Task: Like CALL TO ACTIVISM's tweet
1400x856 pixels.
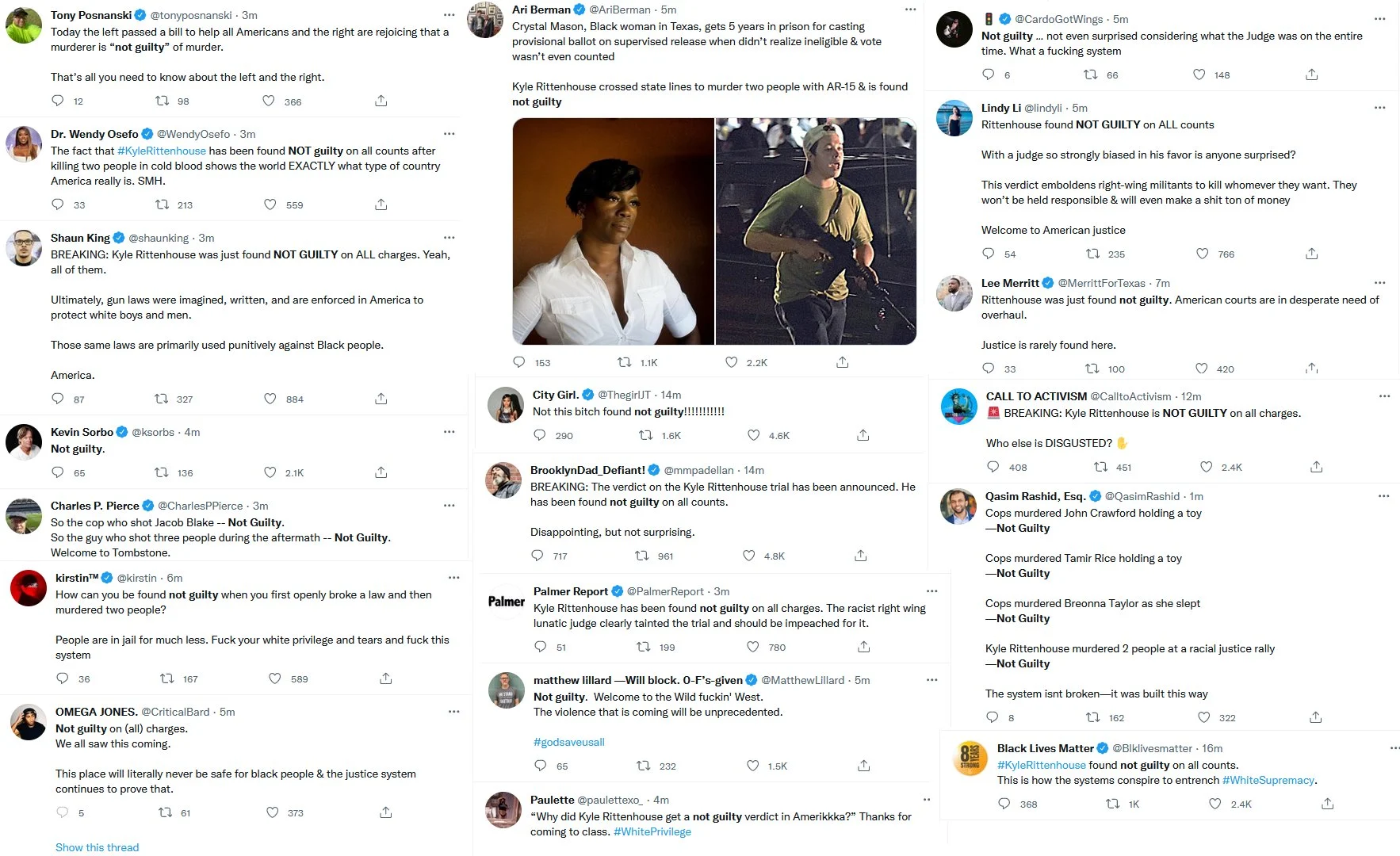Action: [1207, 467]
